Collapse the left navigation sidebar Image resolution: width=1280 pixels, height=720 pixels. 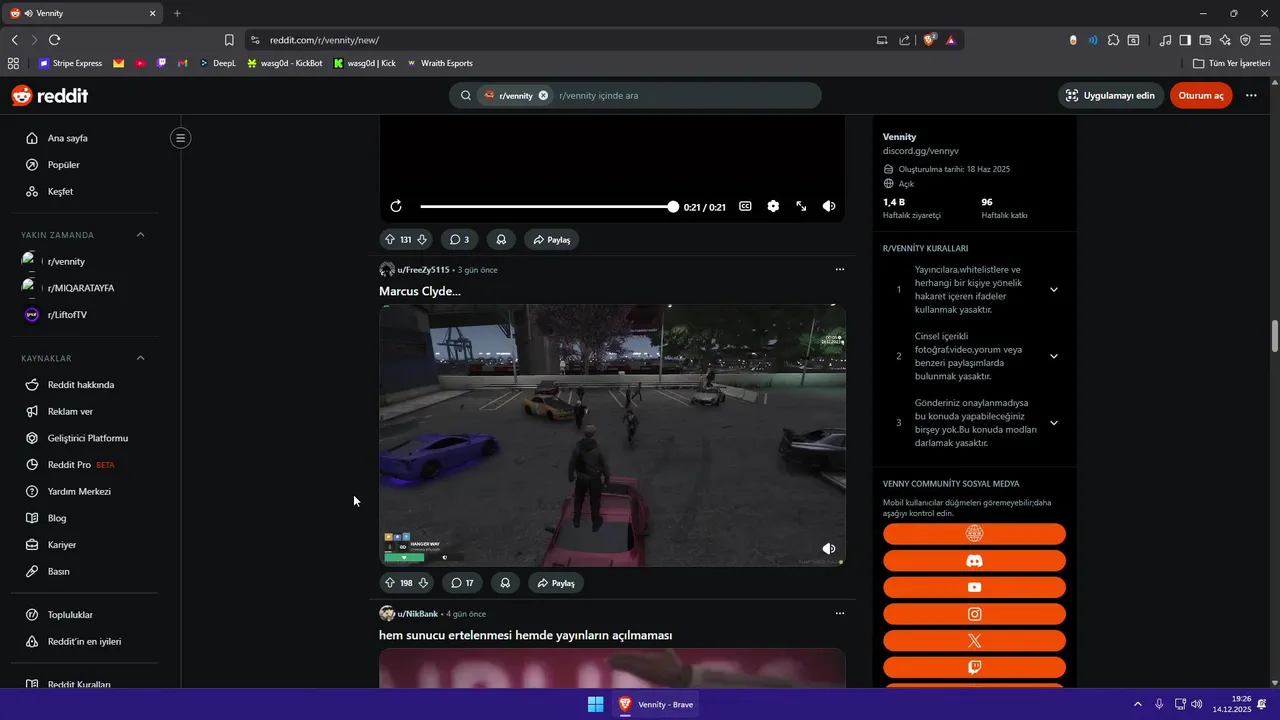coord(180,138)
